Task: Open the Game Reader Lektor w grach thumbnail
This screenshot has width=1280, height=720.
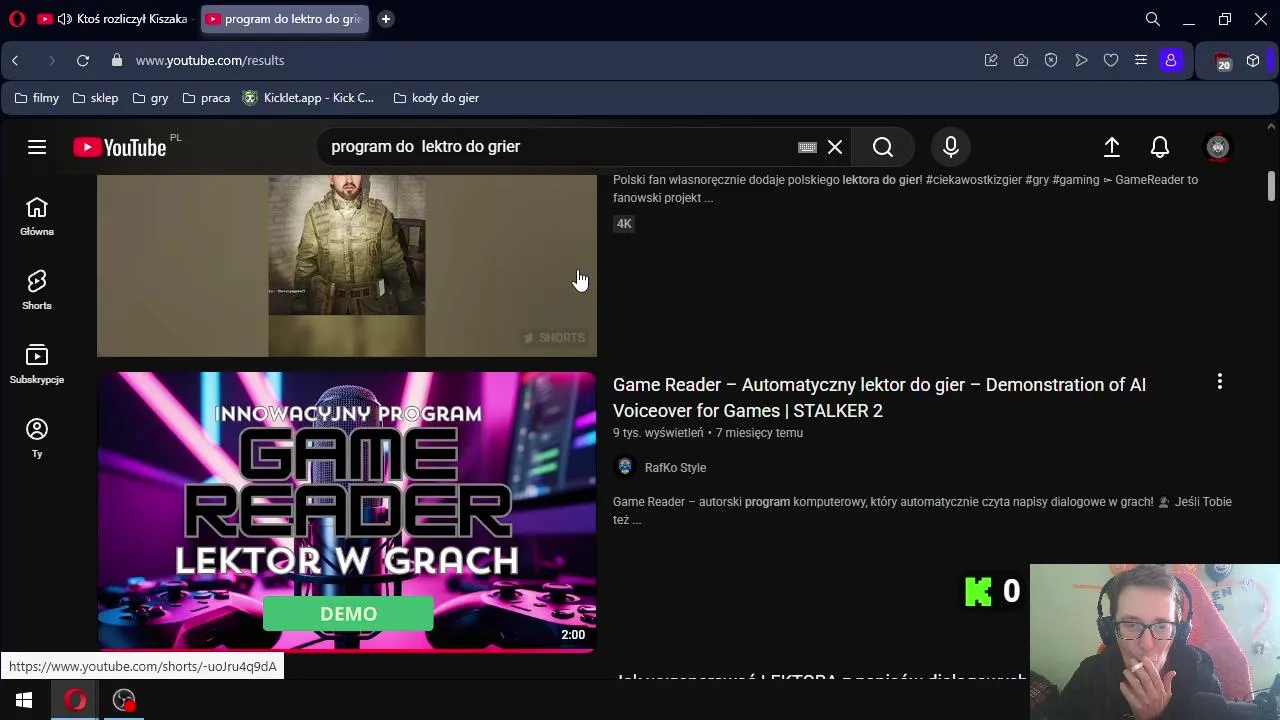Action: tap(347, 512)
